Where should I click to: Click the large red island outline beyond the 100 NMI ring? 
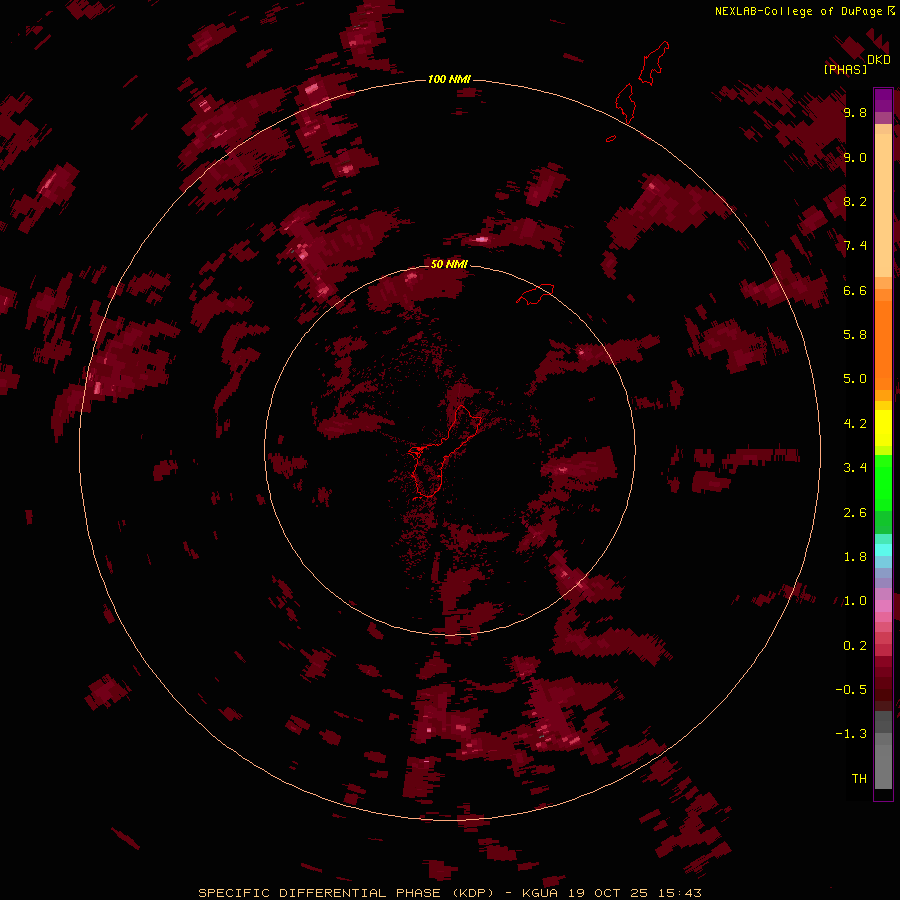click(x=654, y=63)
